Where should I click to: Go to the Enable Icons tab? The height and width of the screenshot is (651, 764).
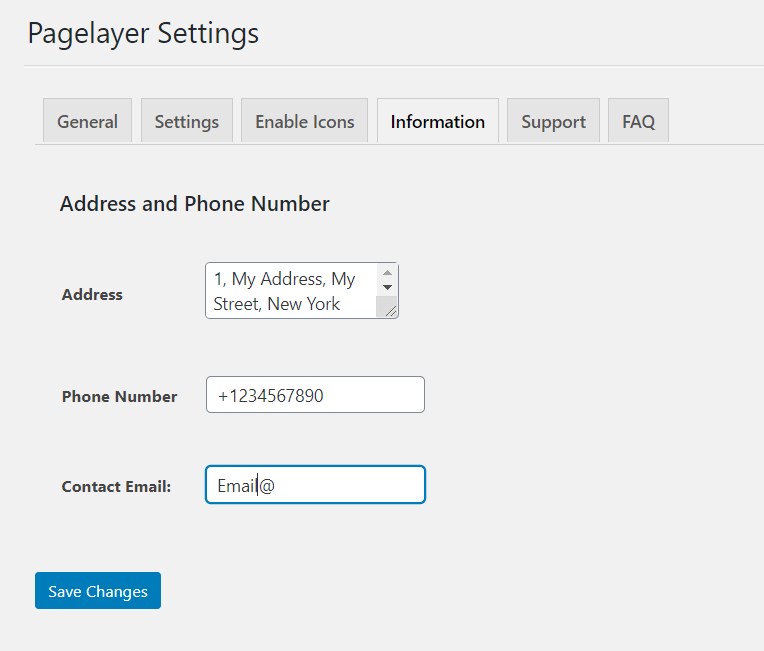coord(305,122)
